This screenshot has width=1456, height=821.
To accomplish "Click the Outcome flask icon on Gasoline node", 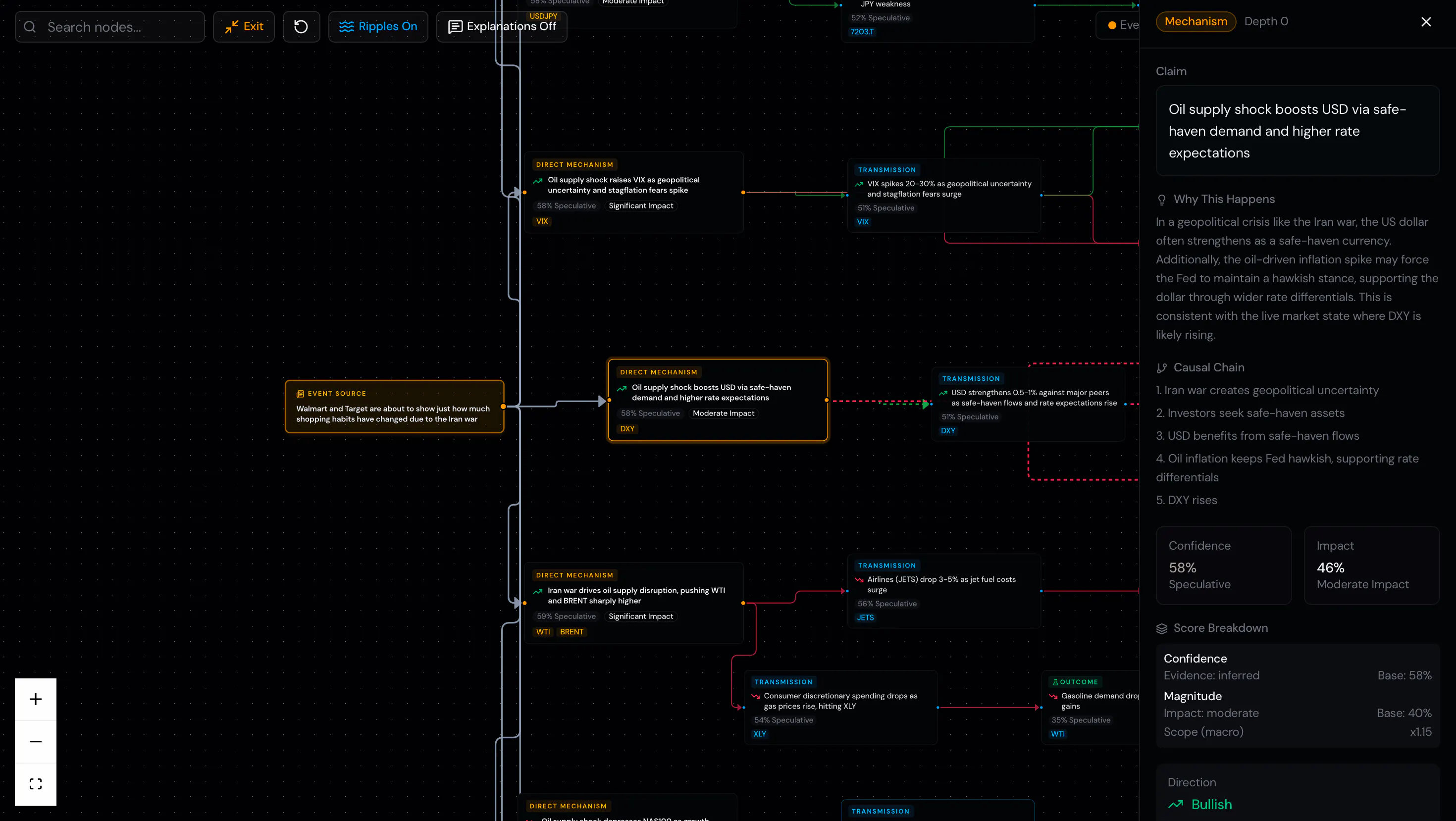I will click(1055, 682).
